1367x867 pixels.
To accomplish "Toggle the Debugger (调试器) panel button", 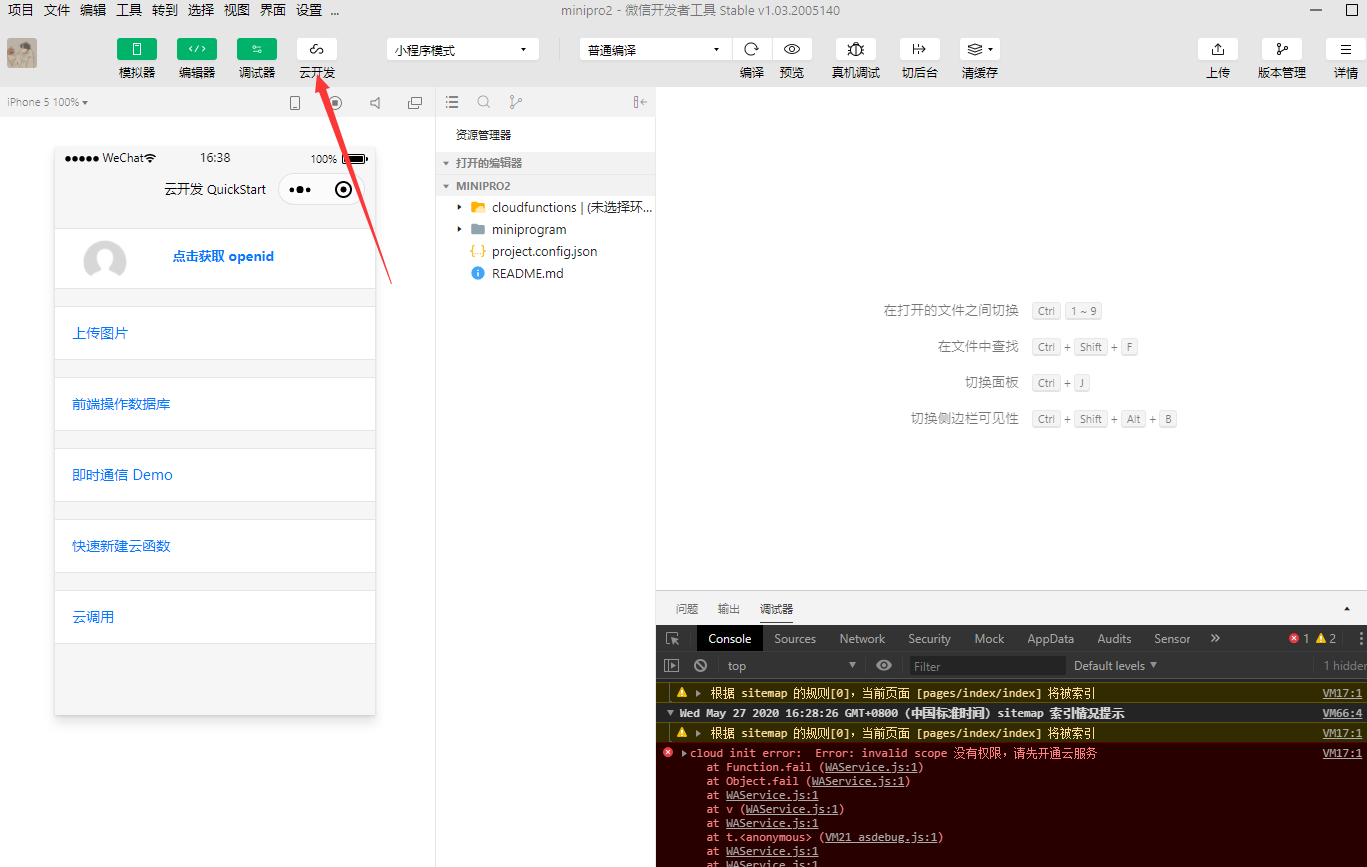I will click(x=257, y=49).
